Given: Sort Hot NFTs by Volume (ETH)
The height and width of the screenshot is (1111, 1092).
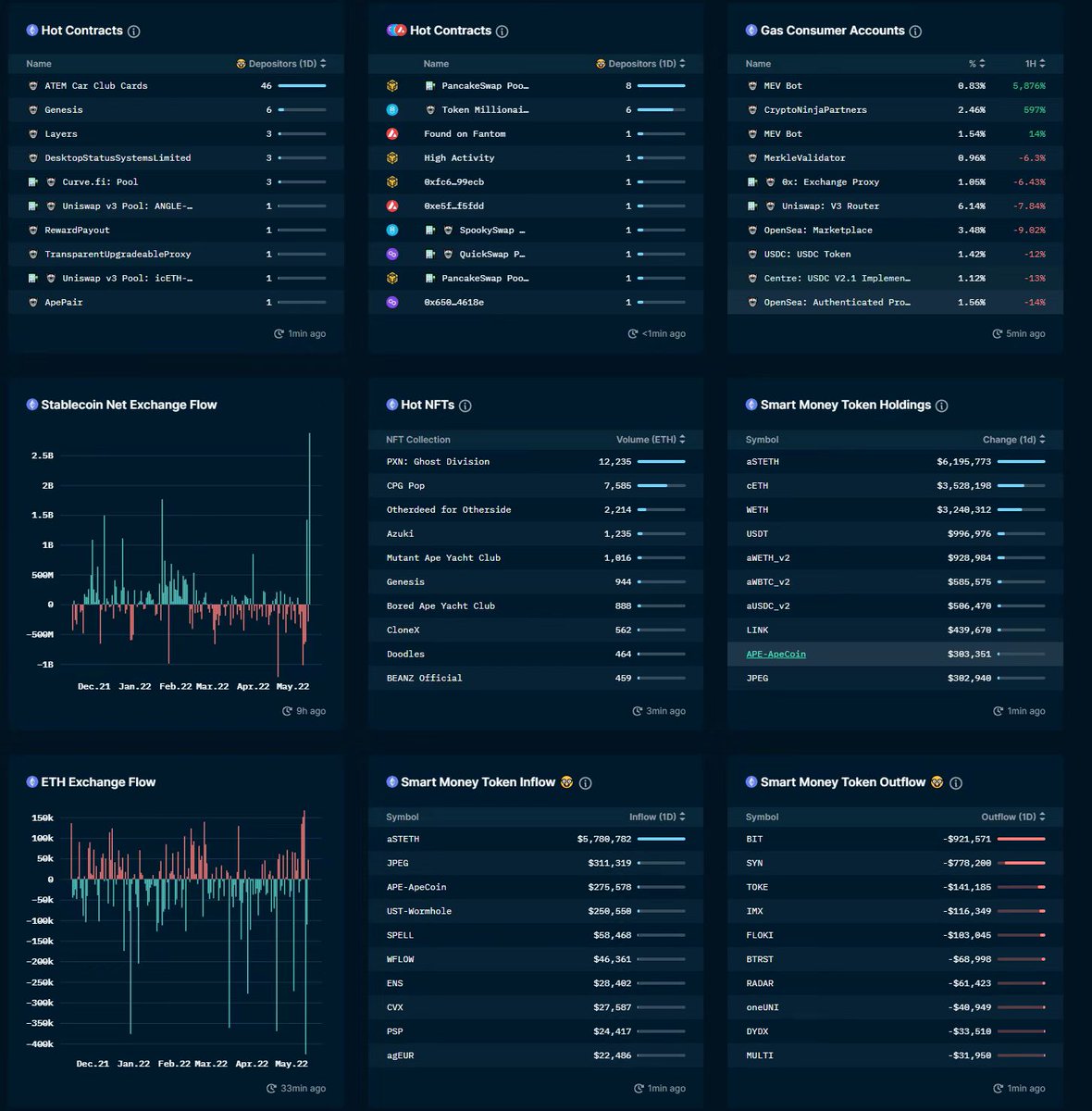Looking at the screenshot, I should click(x=651, y=440).
